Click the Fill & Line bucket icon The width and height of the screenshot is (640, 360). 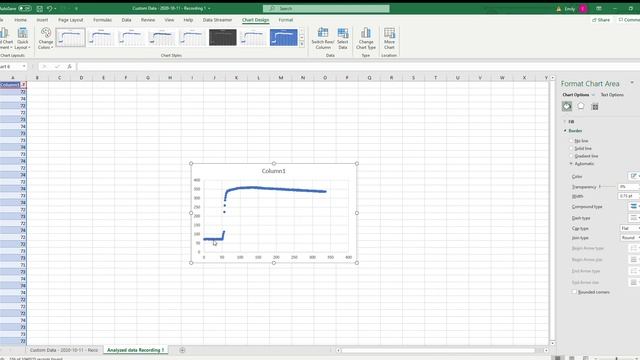pos(567,107)
